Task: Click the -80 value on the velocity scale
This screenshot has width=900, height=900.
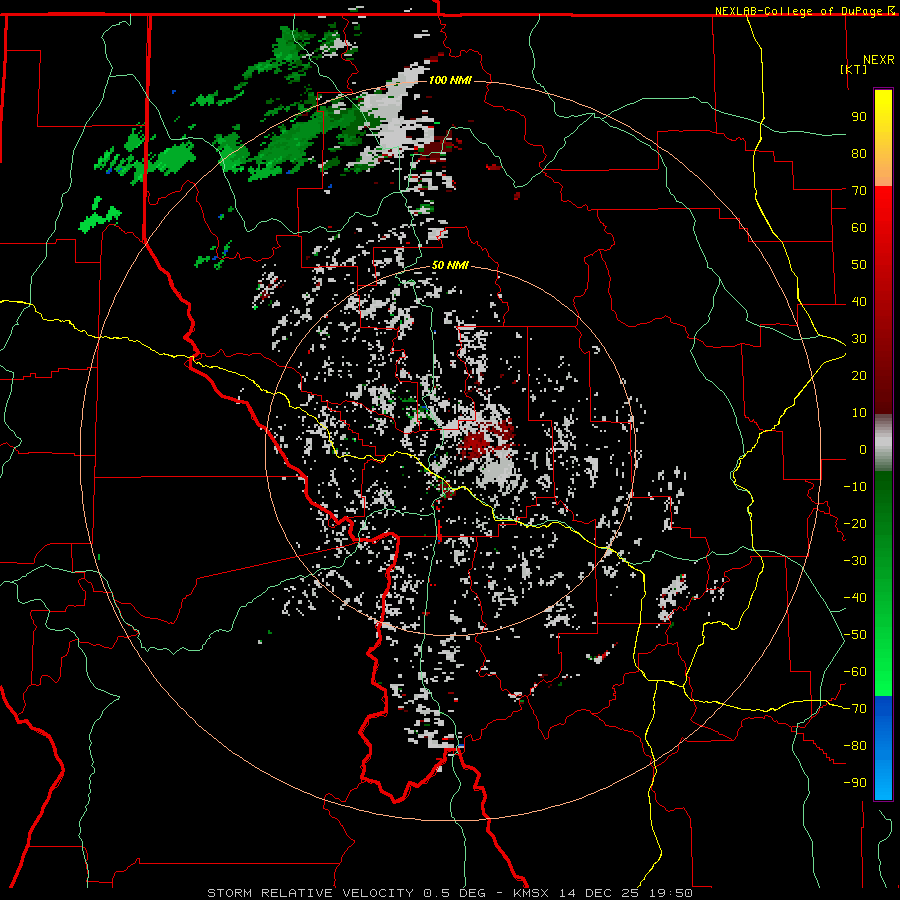Action: click(x=855, y=746)
